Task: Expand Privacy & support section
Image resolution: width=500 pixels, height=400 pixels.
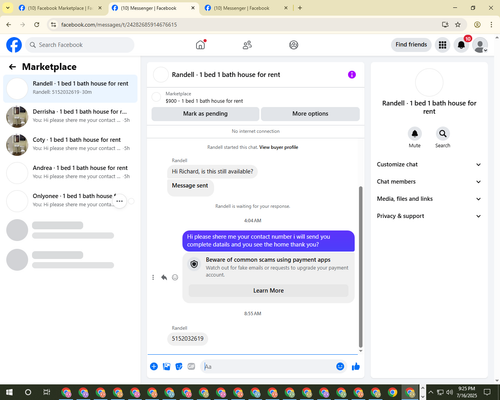Action: tap(429, 216)
